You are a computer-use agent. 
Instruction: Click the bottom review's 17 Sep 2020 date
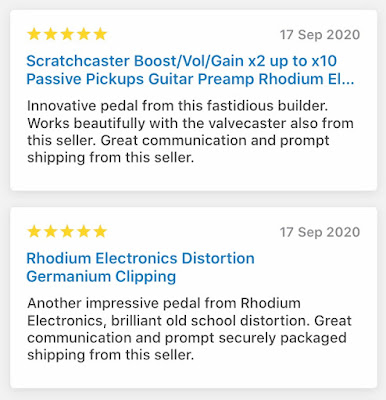coord(320,232)
